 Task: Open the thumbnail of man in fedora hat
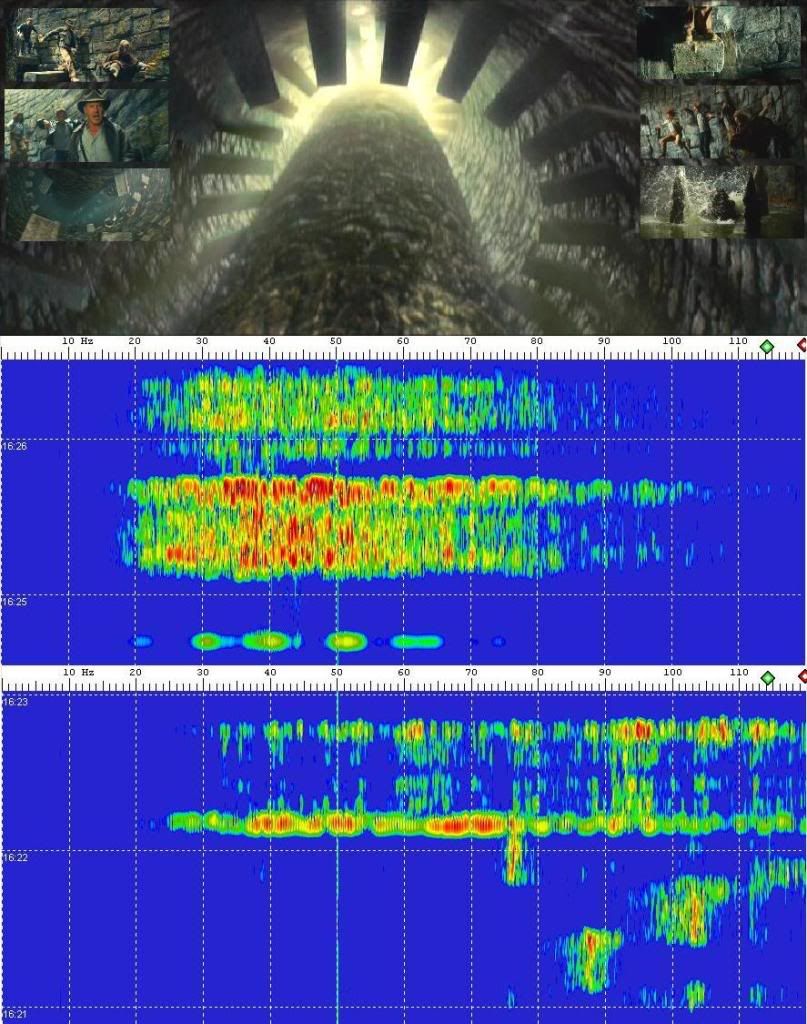(87, 125)
